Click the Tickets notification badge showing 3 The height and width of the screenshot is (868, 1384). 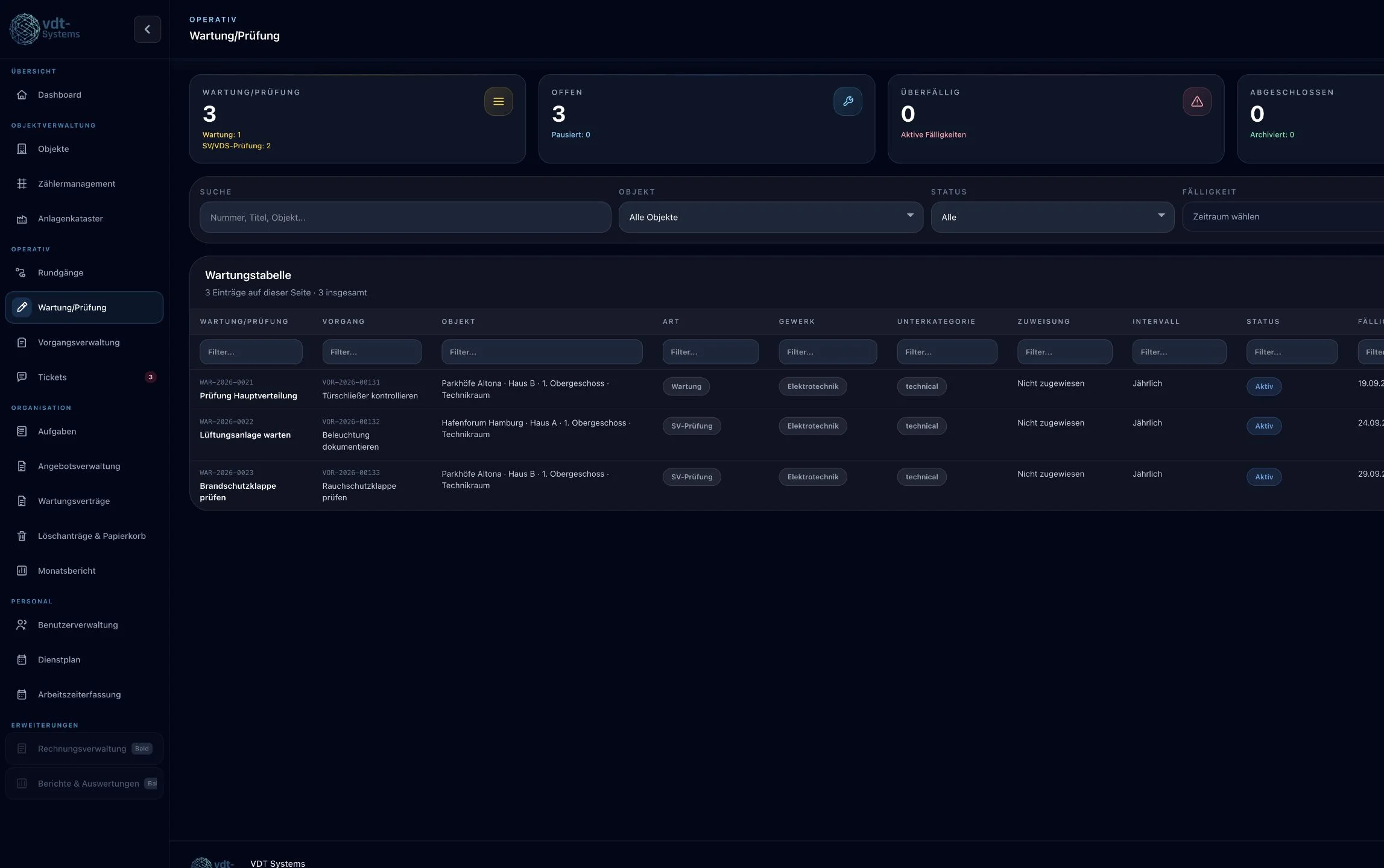(x=150, y=377)
